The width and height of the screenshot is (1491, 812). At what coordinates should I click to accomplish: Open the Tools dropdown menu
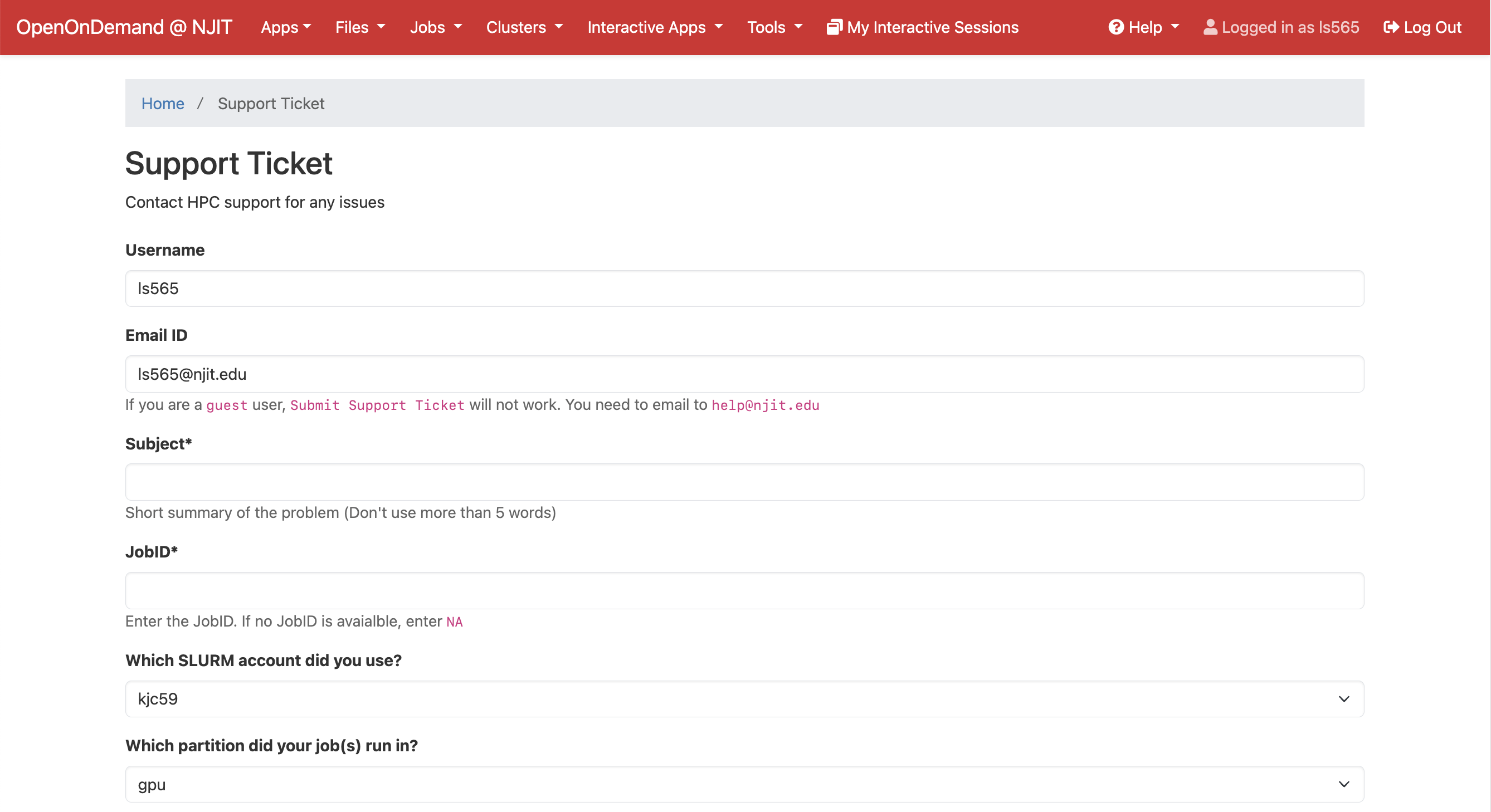point(774,27)
